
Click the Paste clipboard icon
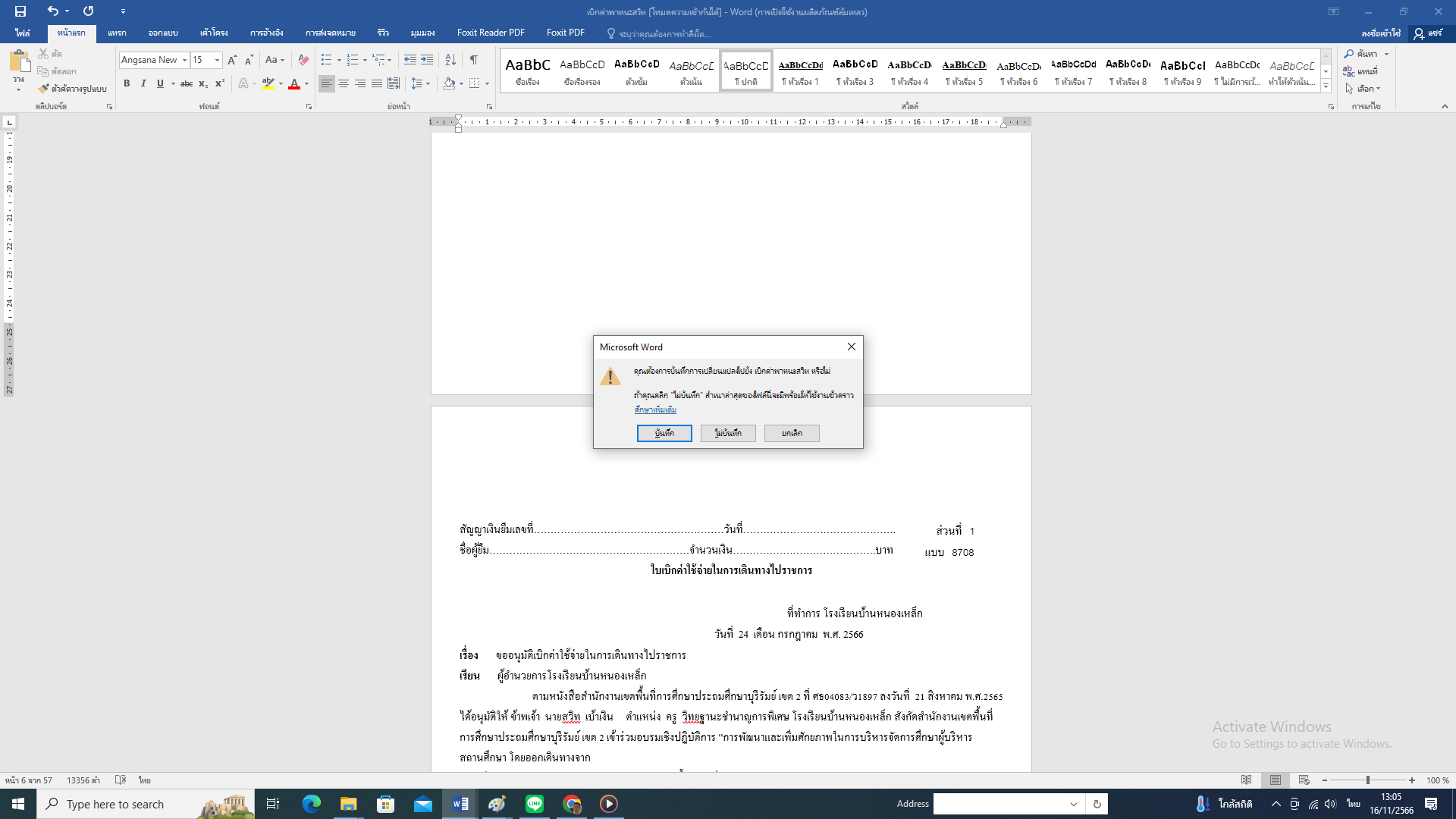19,61
